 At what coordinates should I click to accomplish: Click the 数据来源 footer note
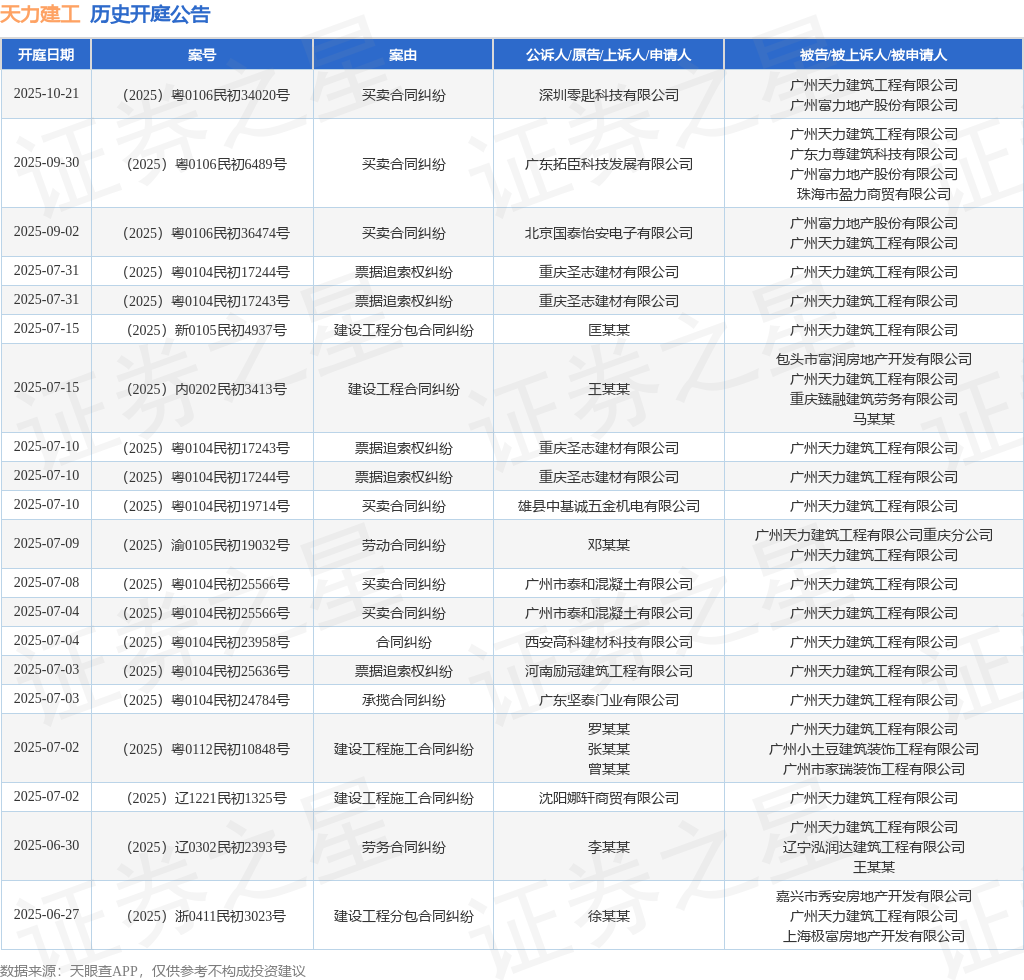coord(153,971)
